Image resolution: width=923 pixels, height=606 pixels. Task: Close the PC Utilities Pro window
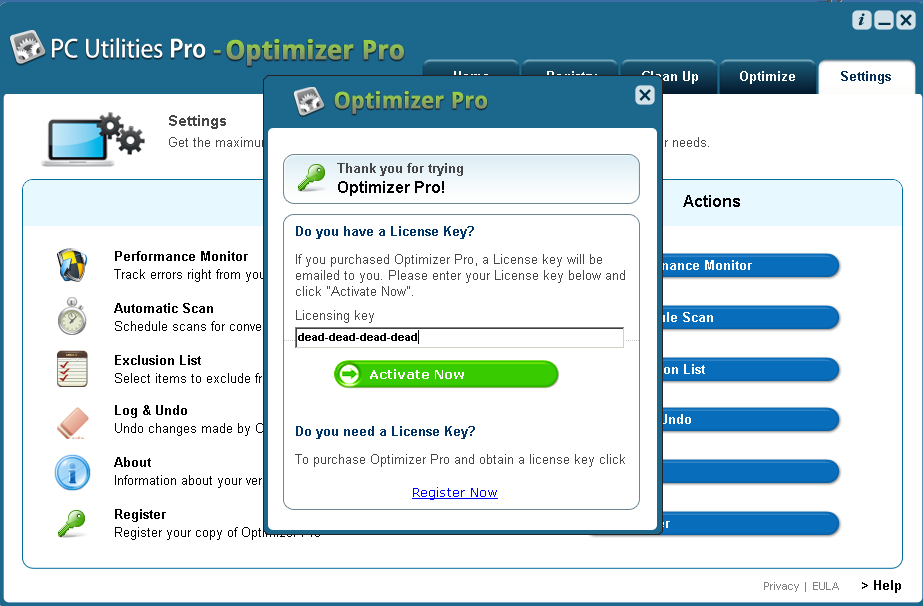click(906, 20)
